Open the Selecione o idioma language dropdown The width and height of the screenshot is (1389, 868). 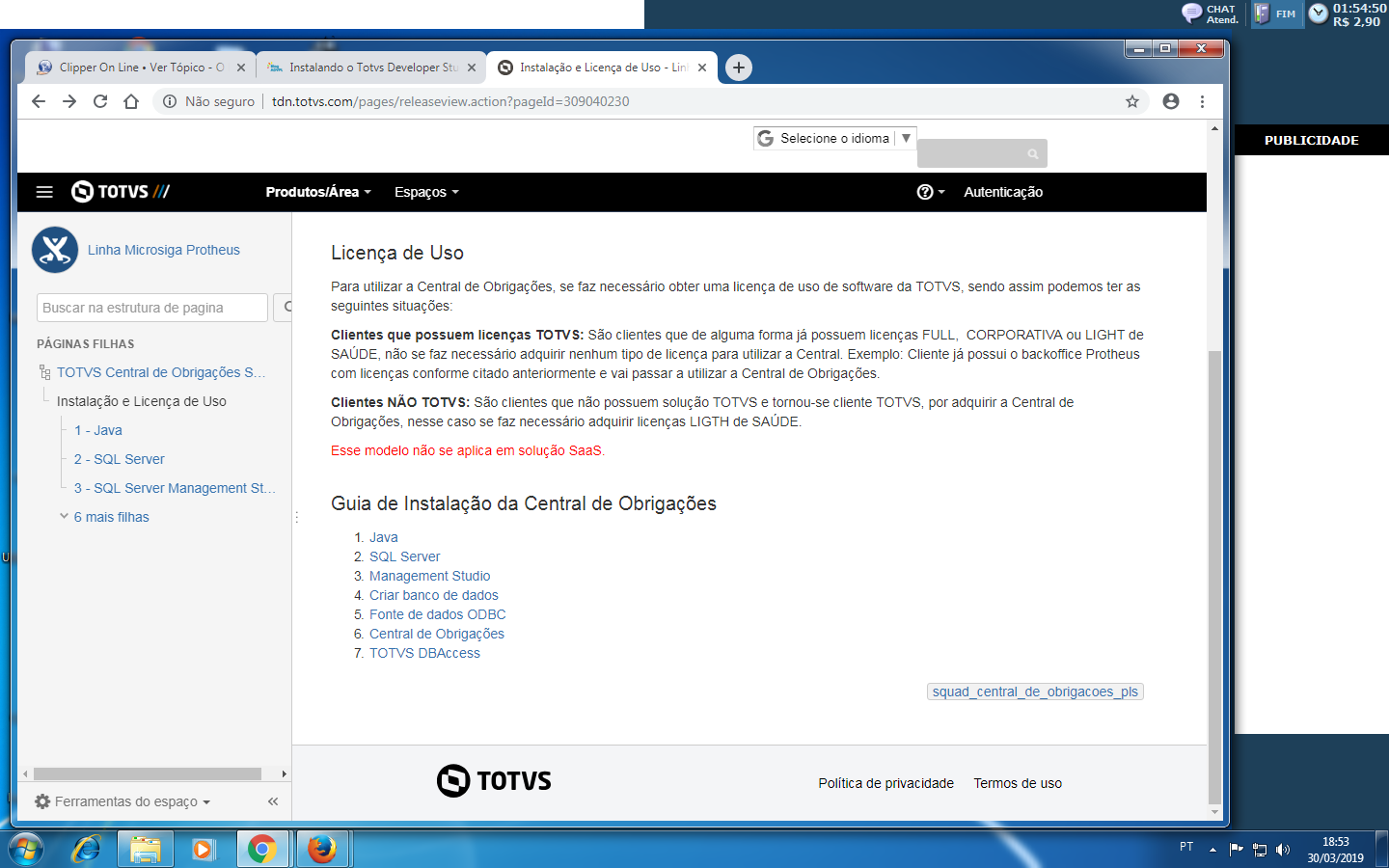[834, 139]
